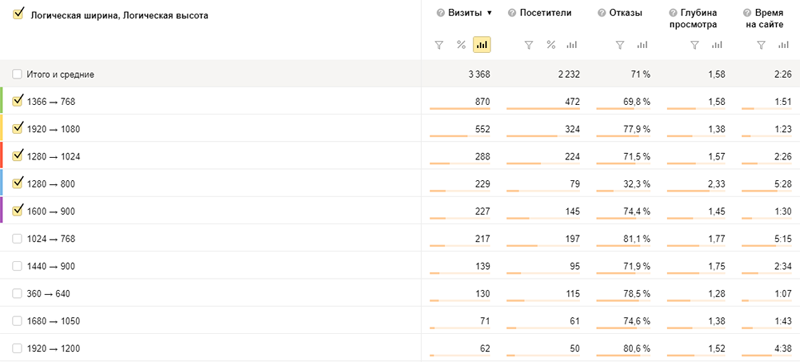Select percent icon under Посетители column
This screenshot has width=800, height=362.
551,45
